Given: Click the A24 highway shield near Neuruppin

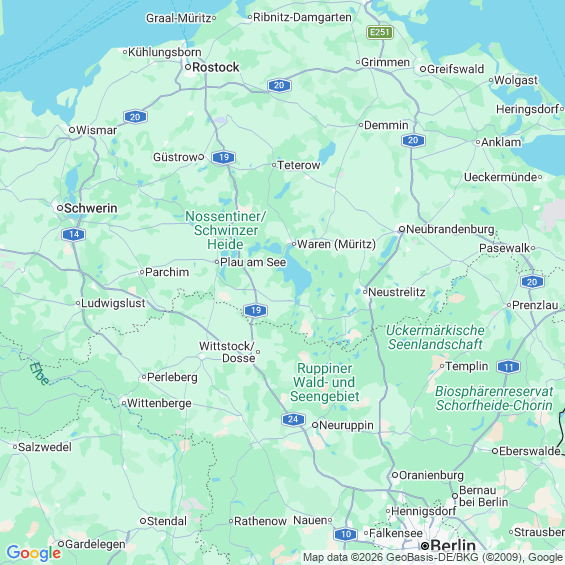Looking at the screenshot, I should [293, 419].
